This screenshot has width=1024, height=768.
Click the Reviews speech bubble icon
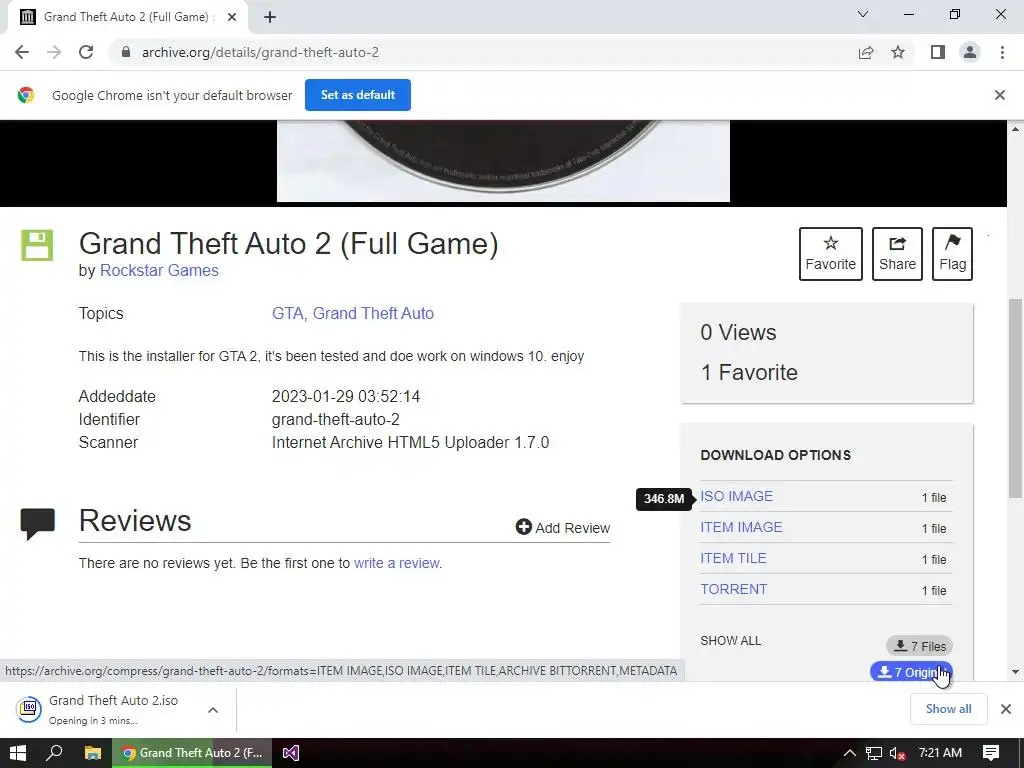click(x=38, y=524)
